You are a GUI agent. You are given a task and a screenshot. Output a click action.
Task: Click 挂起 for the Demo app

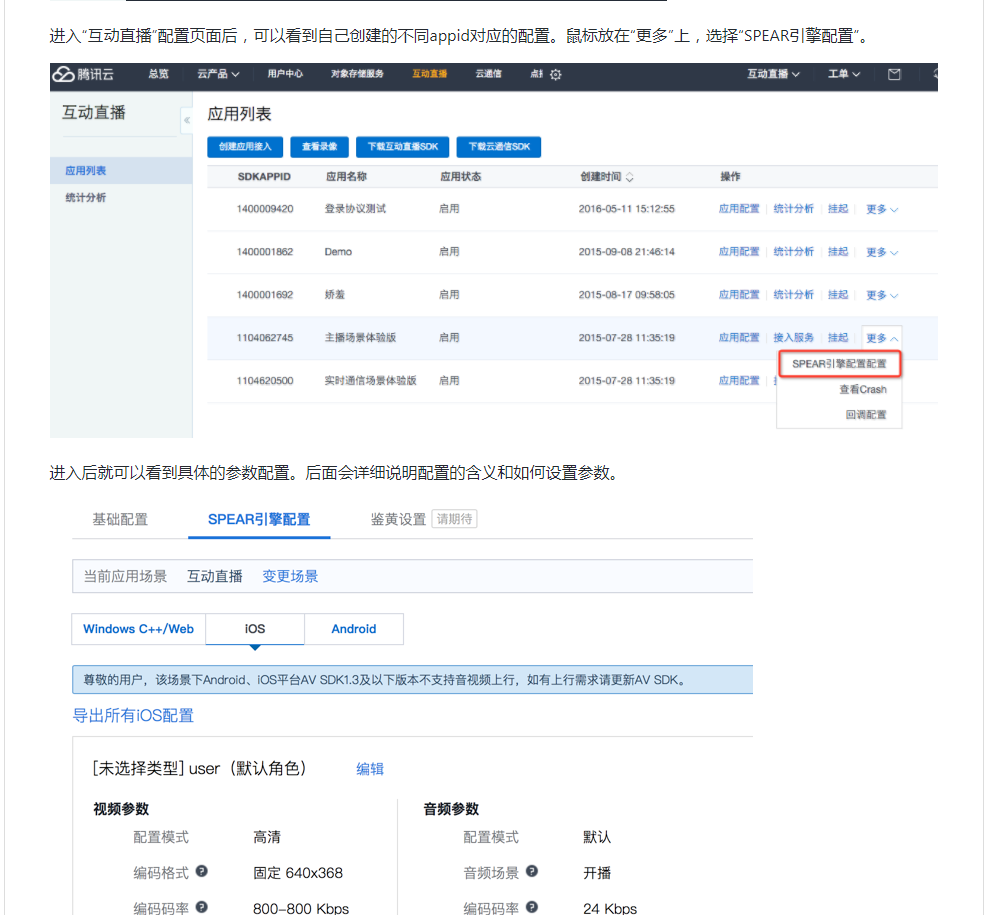tap(838, 252)
